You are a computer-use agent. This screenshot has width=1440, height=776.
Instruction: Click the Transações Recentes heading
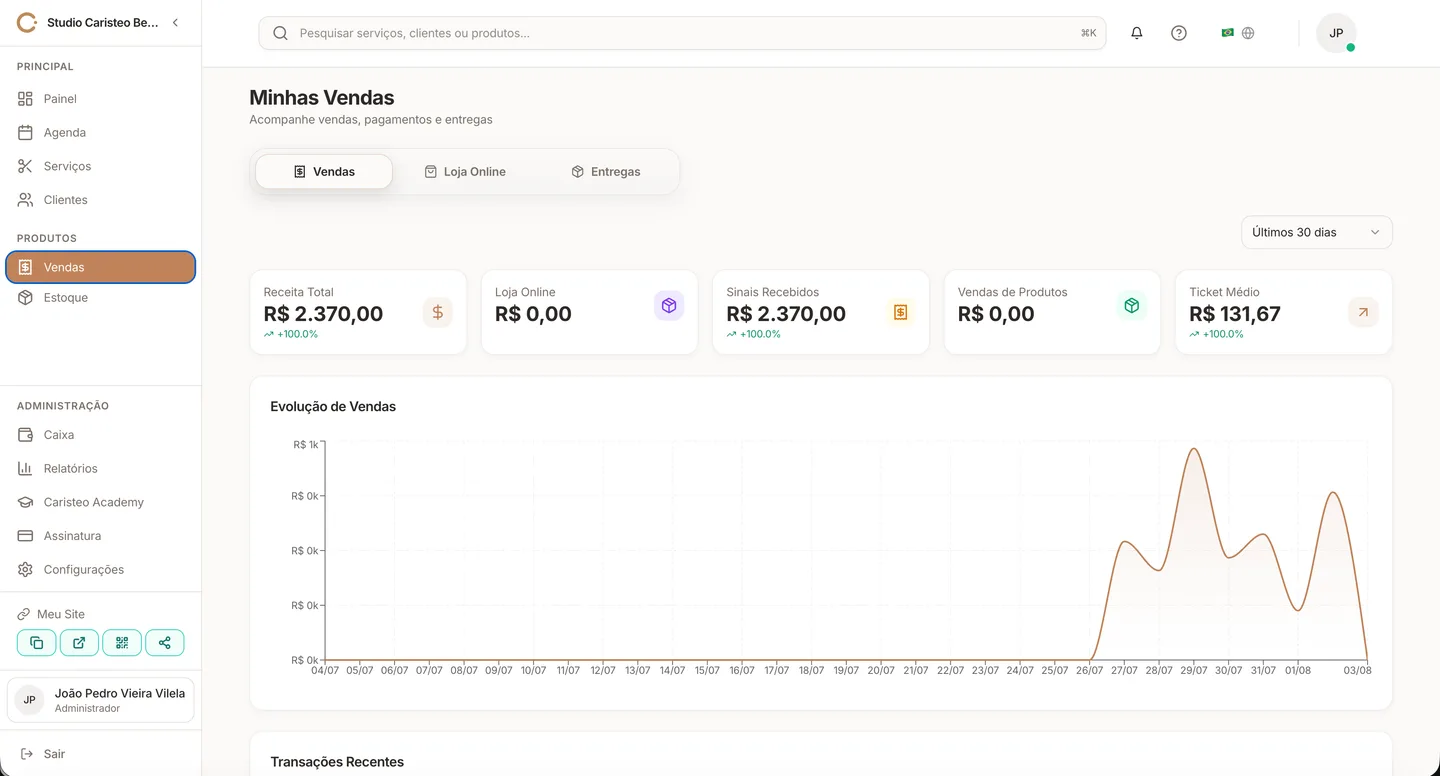click(x=337, y=762)
